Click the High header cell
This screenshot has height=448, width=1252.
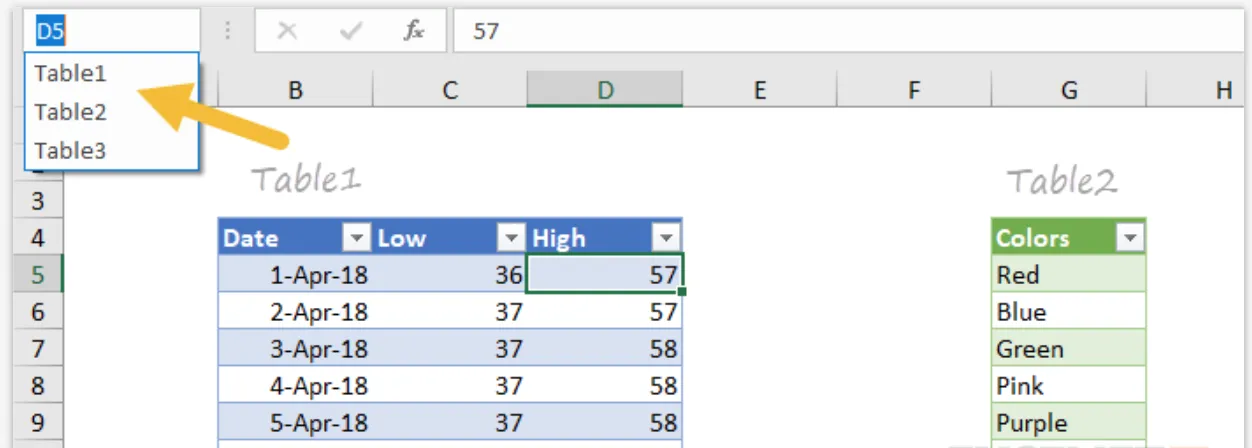click(605, 238)
